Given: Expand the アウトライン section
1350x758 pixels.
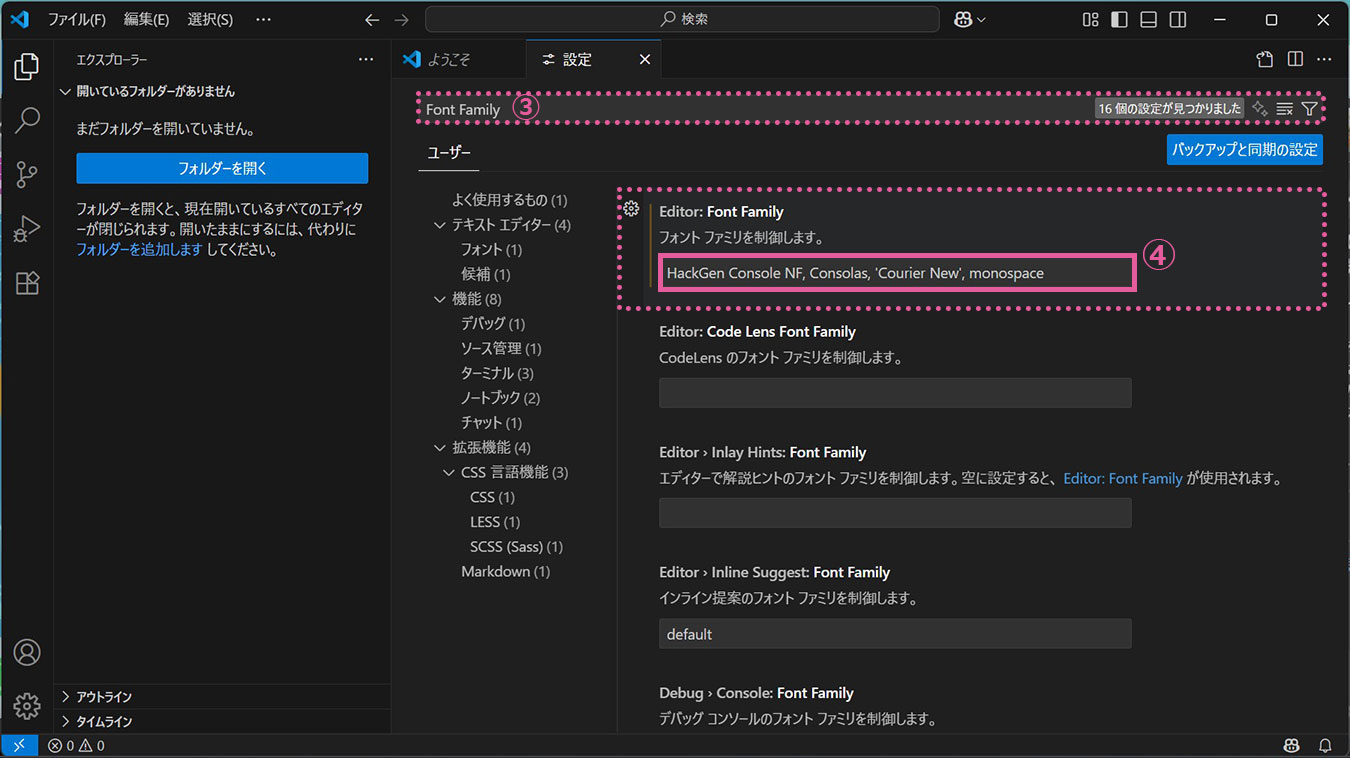Looking at the screenshot, I should click(x=221, y=697).
